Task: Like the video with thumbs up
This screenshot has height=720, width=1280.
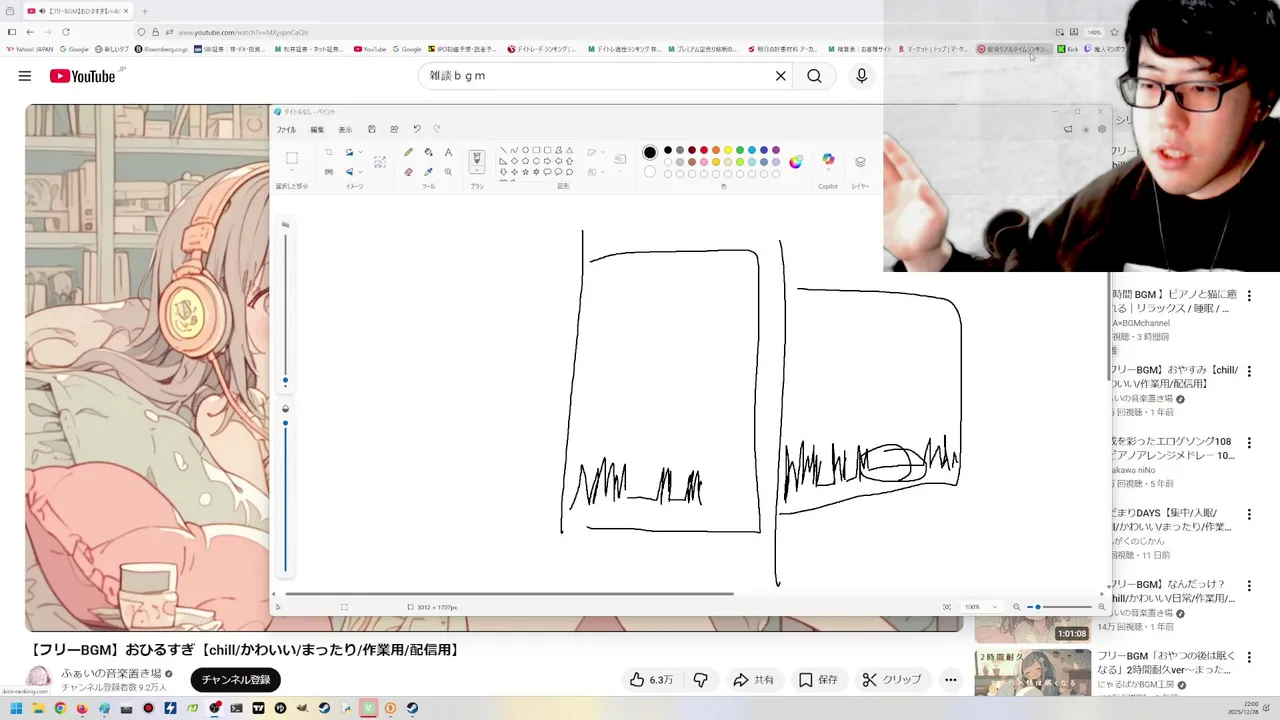Action: [x=650, y=680]
